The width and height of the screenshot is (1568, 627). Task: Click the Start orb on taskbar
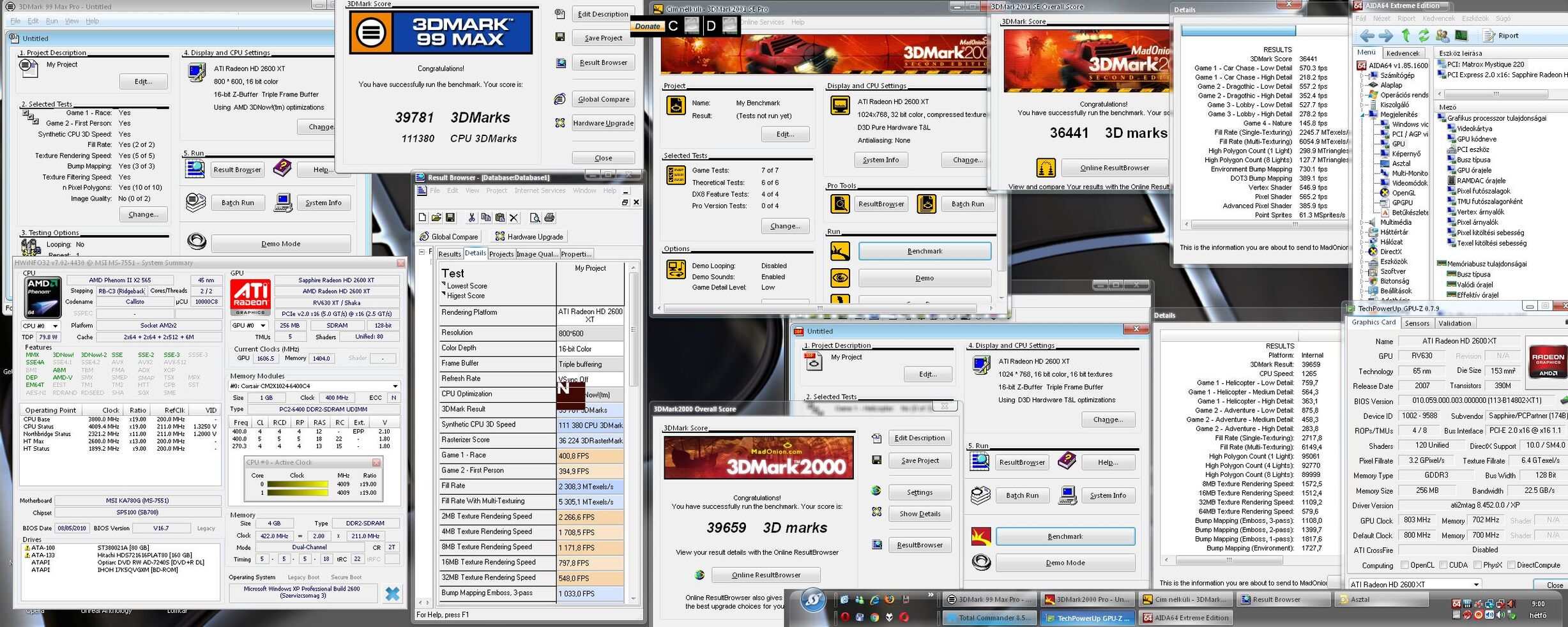tap(813, 600)
